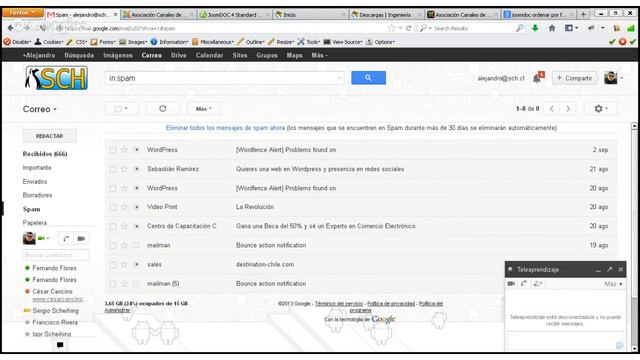Click the account profile picture at top right
The image size is (640, 360).
[611, 78]
